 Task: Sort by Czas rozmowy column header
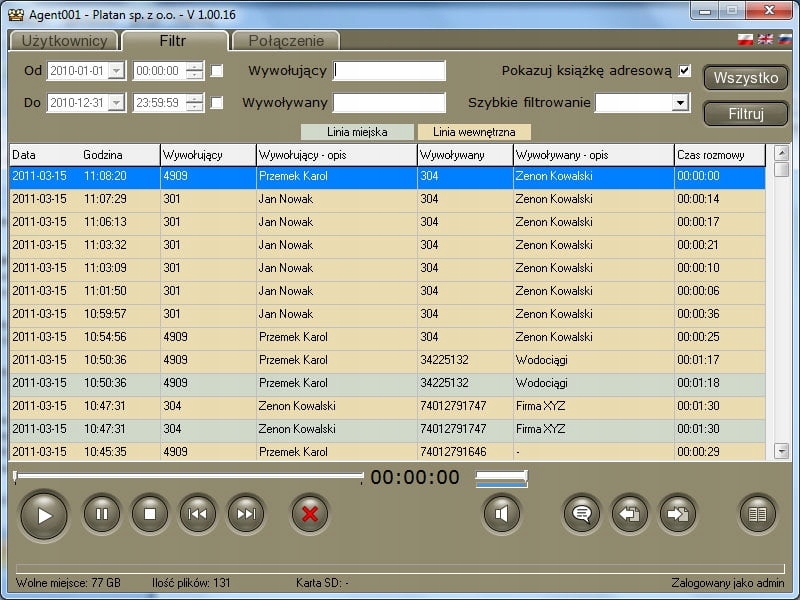pyautogui.click(x=719, y=155)
